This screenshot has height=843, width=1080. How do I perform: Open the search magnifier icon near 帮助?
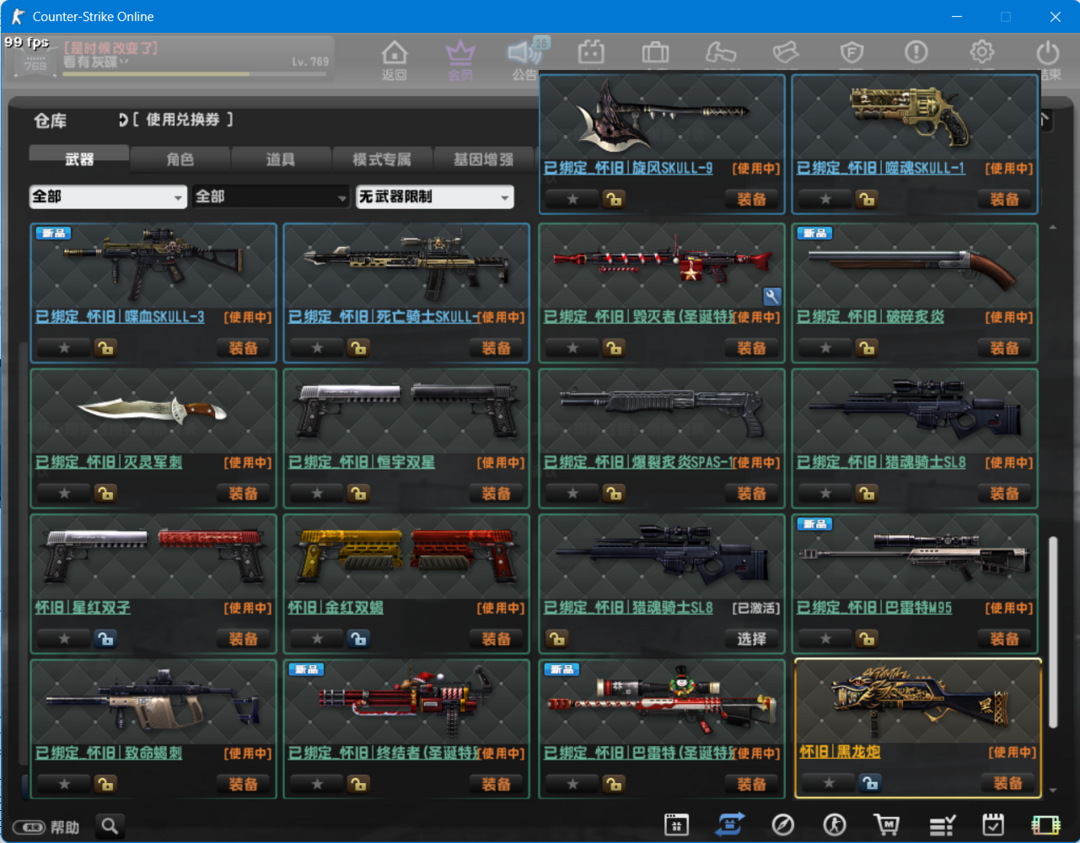coord(110,826)
